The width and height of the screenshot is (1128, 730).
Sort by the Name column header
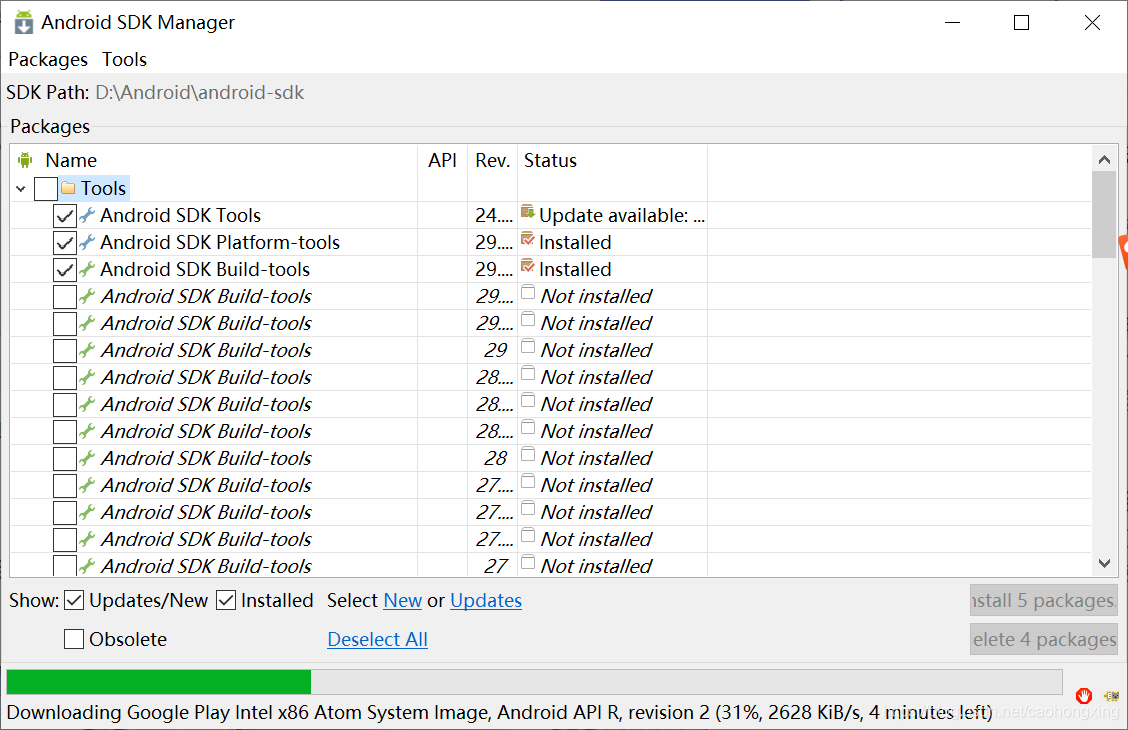pos(71,160)
